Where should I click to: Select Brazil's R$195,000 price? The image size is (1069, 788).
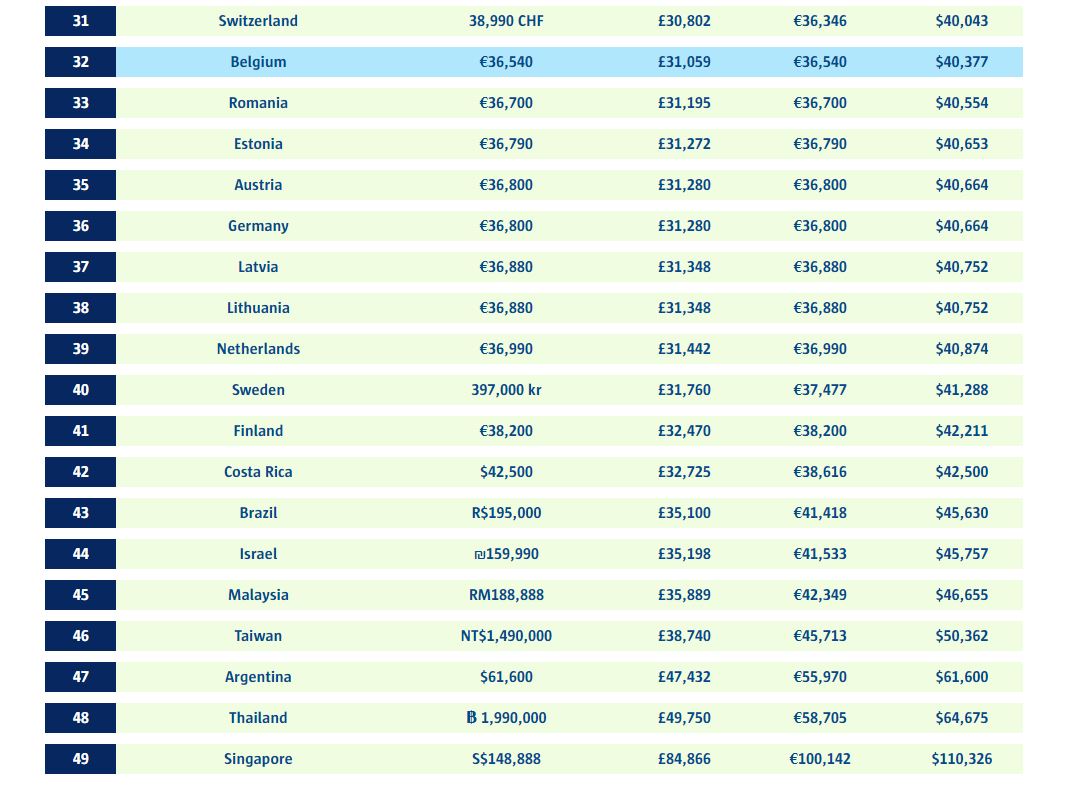point(506,513)
